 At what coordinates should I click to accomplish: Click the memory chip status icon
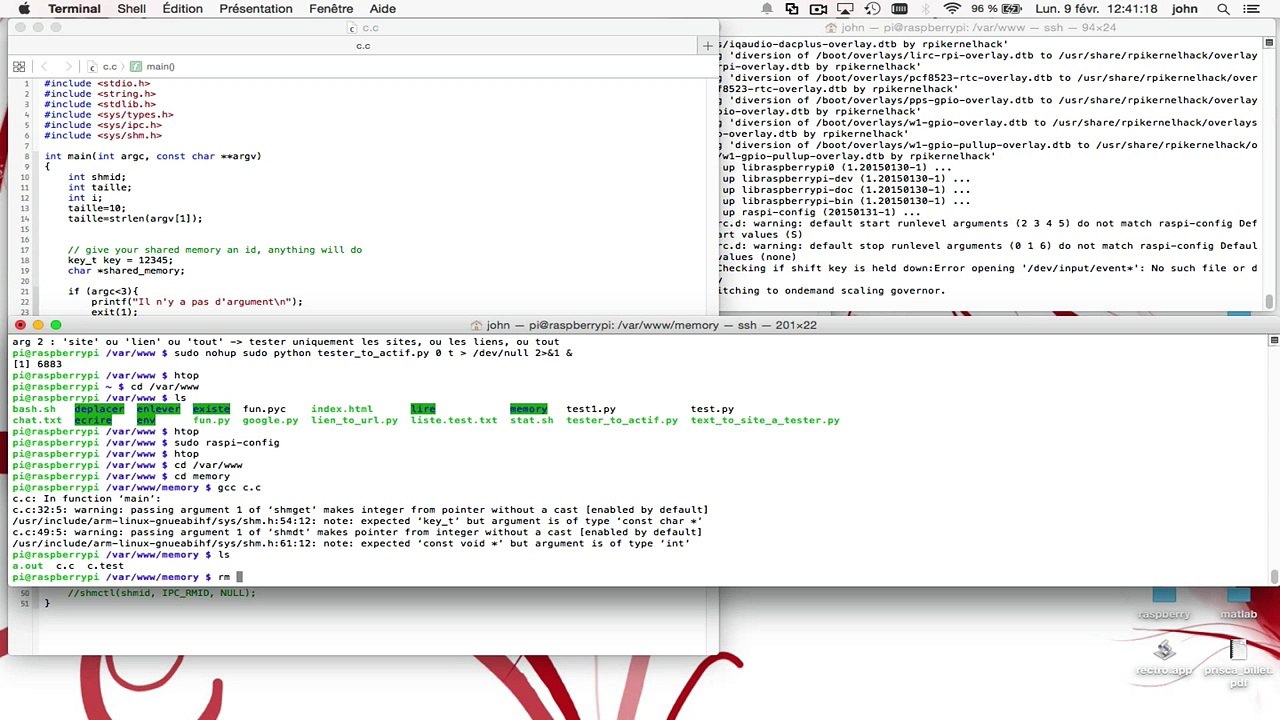[x=898, y=9]
